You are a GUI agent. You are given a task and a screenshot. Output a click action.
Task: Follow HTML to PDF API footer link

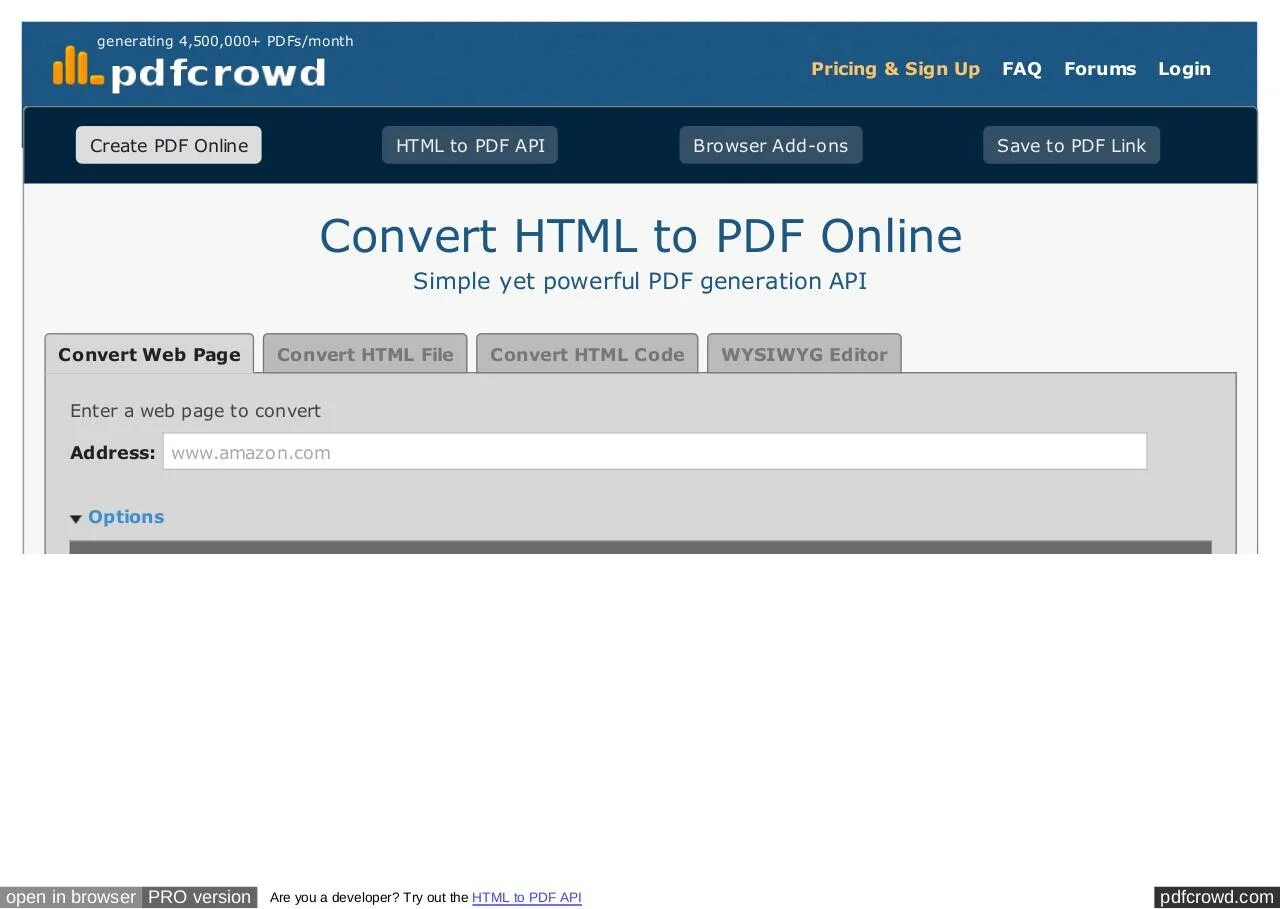527,898
